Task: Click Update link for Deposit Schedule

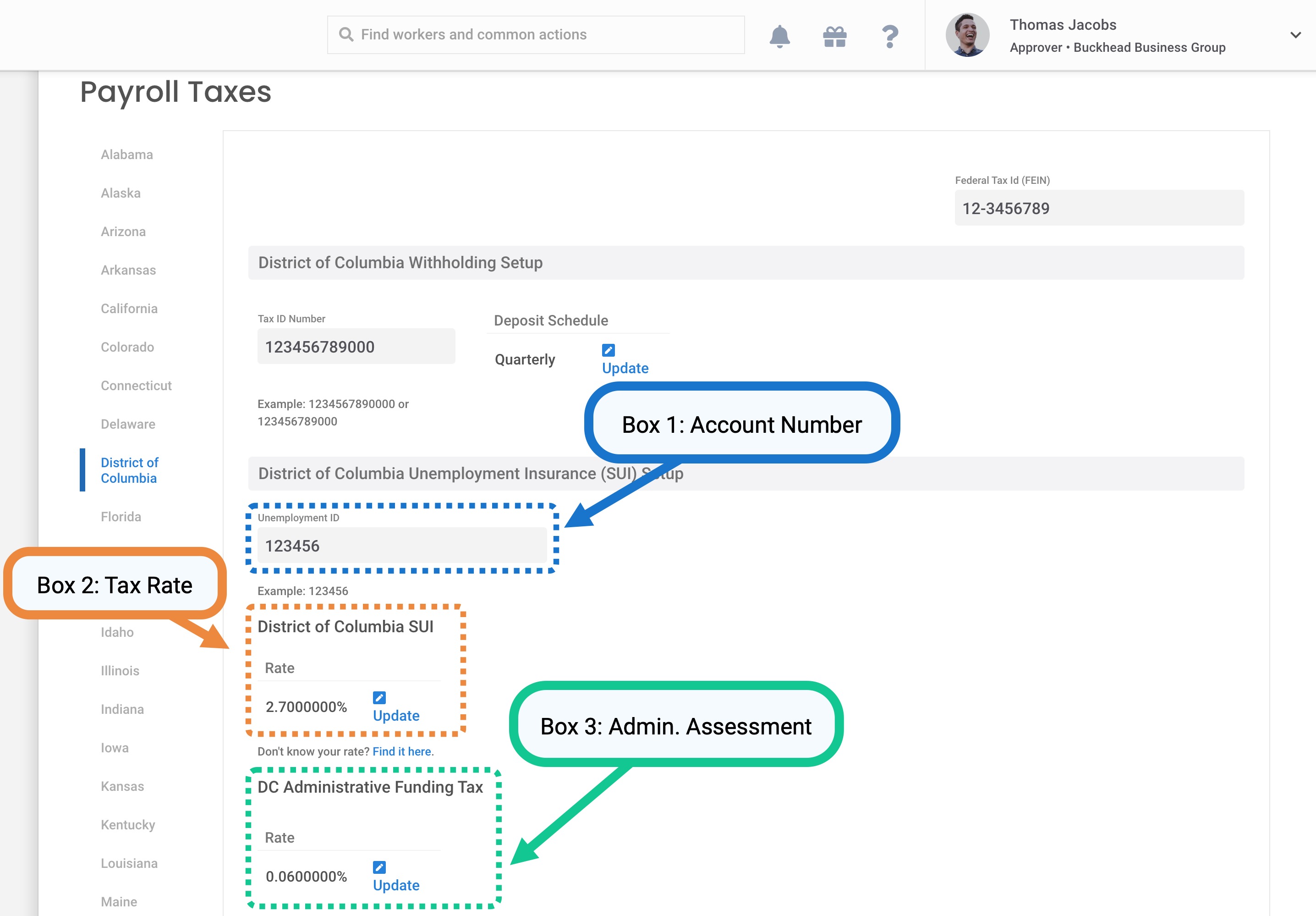Action: click(x=625, y=368)
